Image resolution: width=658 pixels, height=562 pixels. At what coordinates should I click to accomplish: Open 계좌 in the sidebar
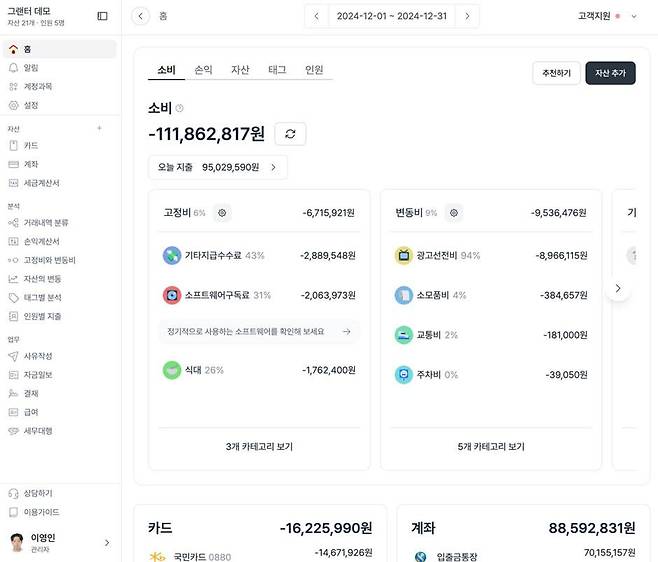59,164
